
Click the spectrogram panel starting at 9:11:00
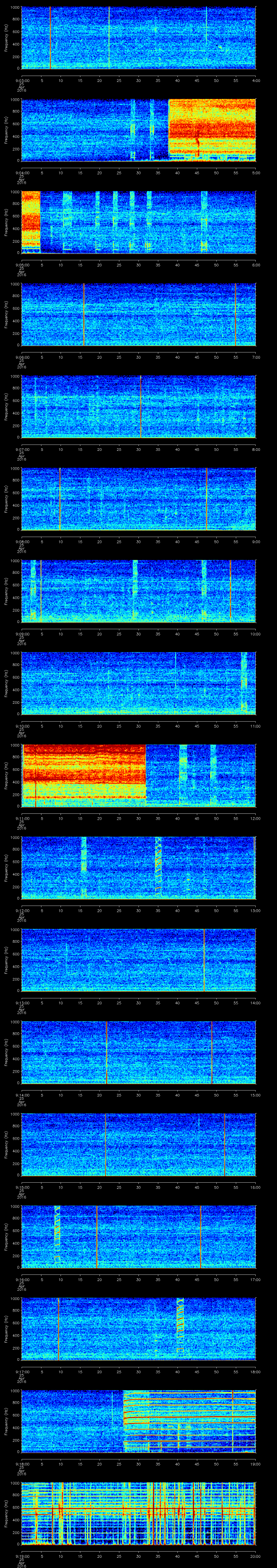click(x=138, y=775)
